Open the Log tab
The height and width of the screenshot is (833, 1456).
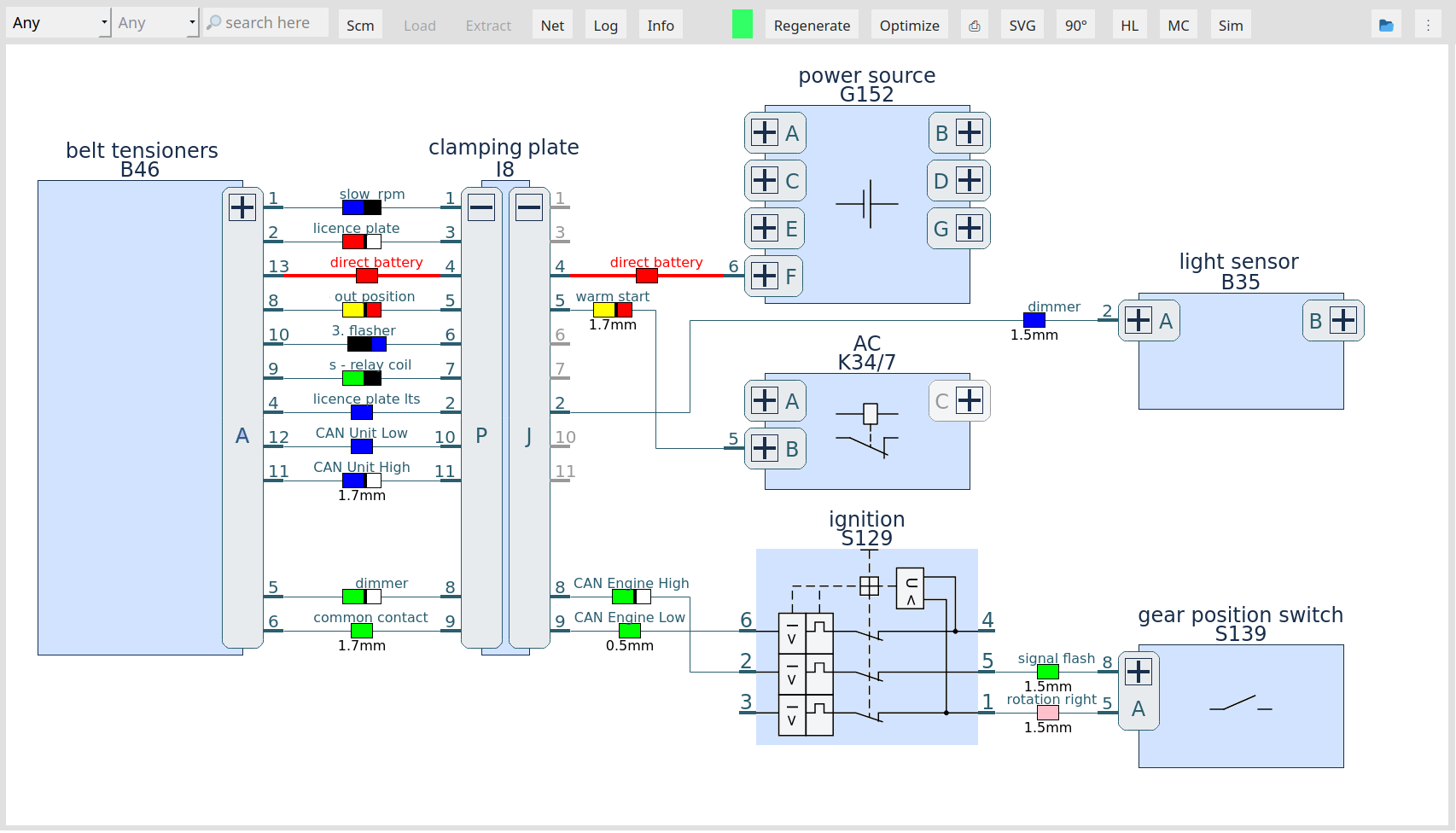pos(605,26)
